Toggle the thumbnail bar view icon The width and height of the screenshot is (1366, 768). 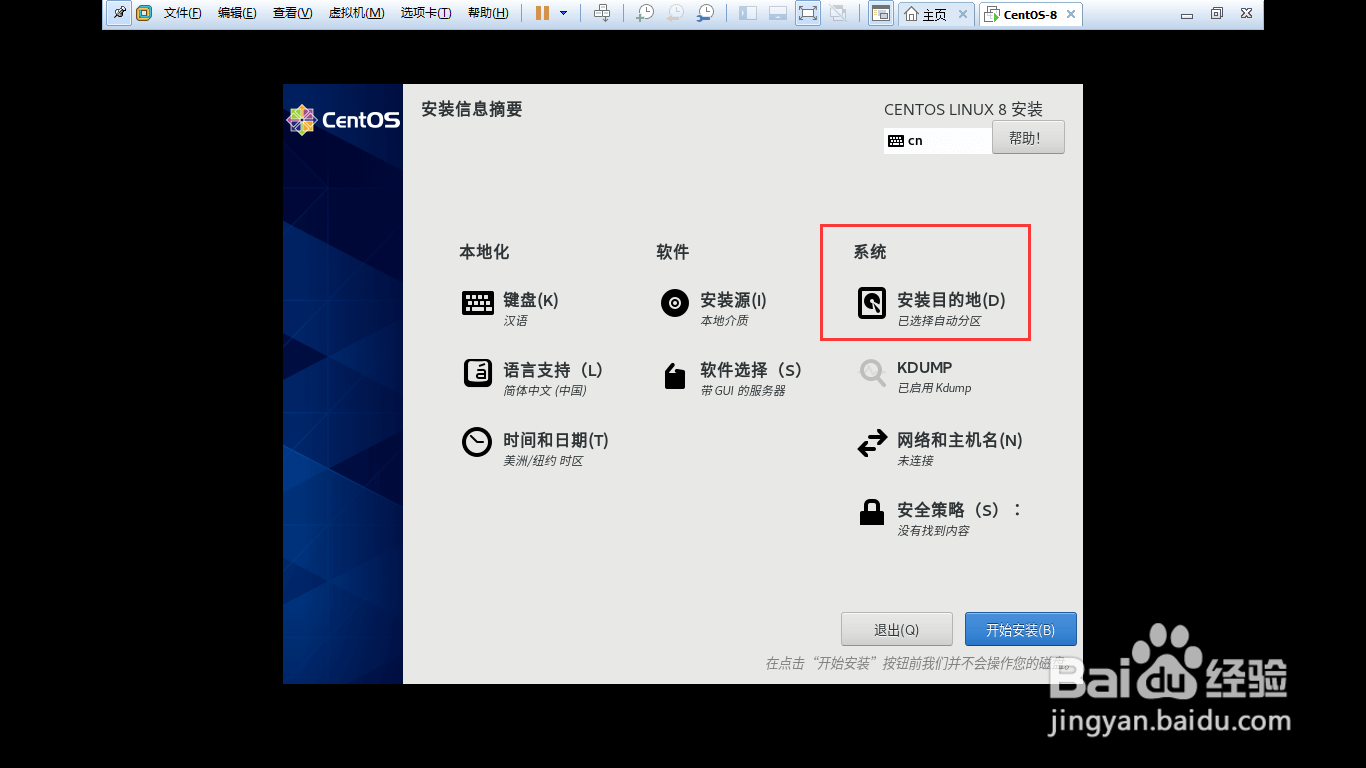pos(778,14)
